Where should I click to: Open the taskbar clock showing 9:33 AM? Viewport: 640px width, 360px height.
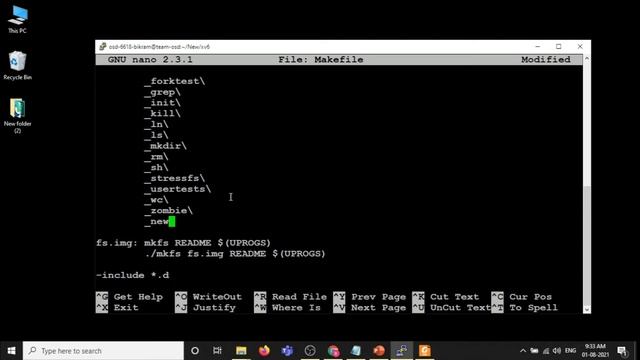click(595, 351)
